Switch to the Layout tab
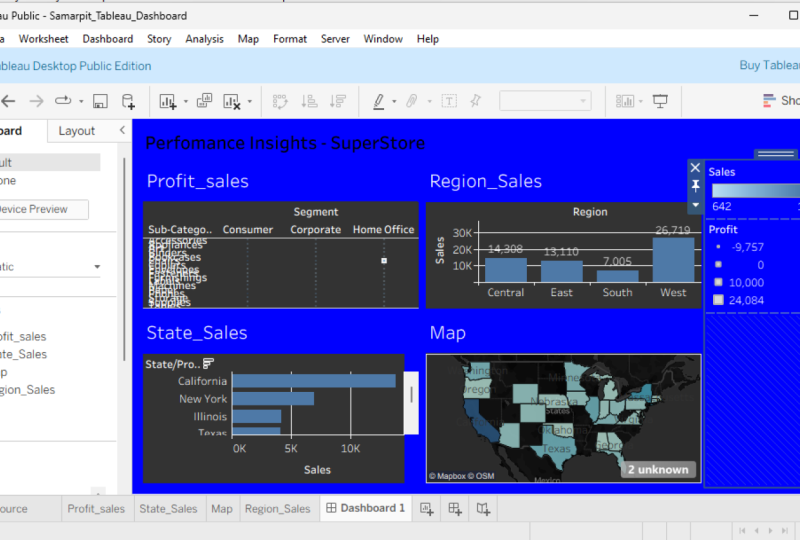 pos(77,131)
